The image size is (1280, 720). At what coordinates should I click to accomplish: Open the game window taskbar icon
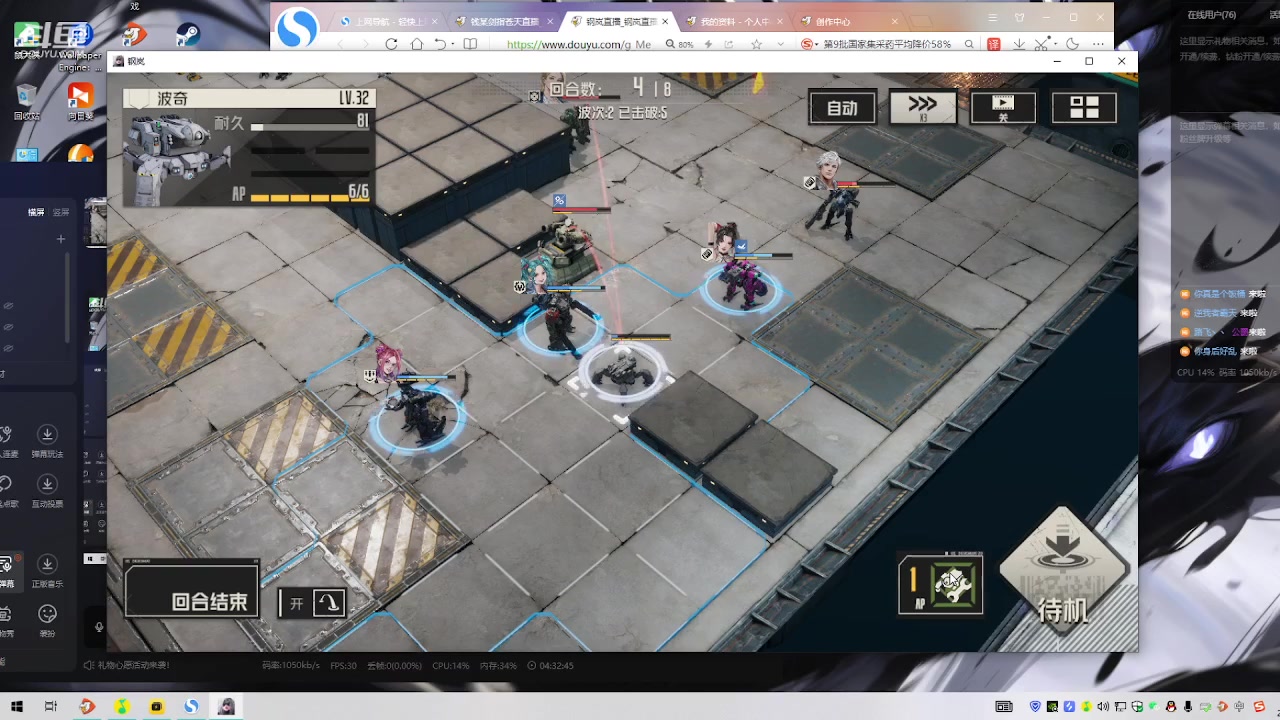point(227,707)
